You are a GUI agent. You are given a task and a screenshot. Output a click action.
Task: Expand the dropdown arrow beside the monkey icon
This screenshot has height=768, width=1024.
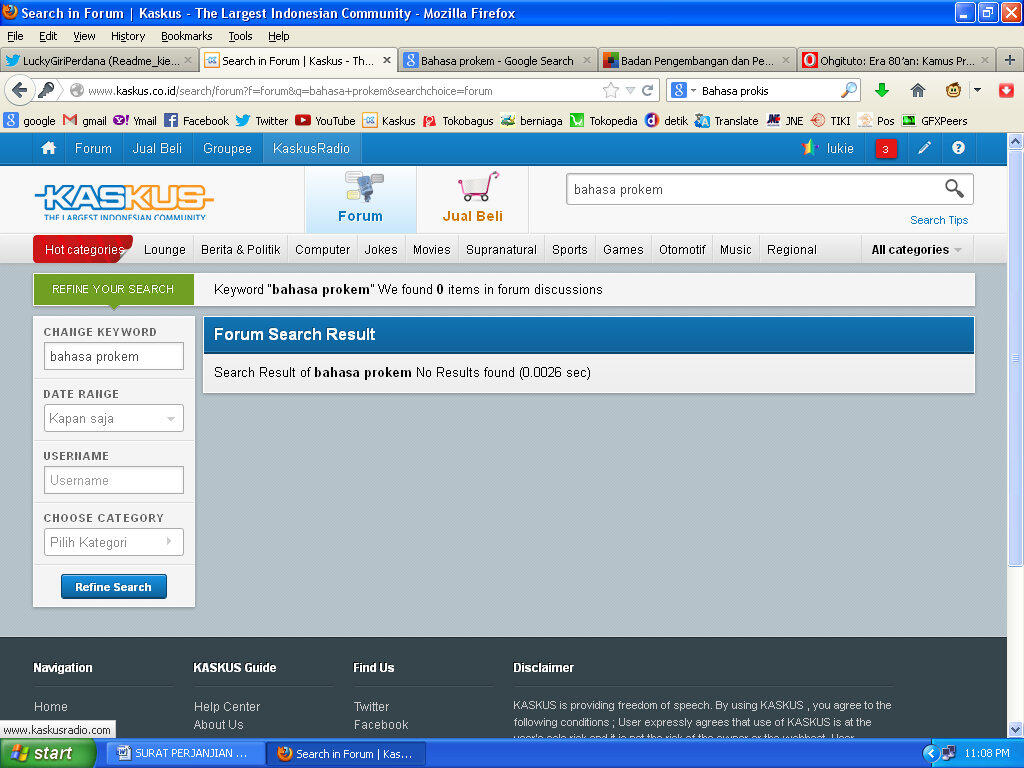(978, 90)
